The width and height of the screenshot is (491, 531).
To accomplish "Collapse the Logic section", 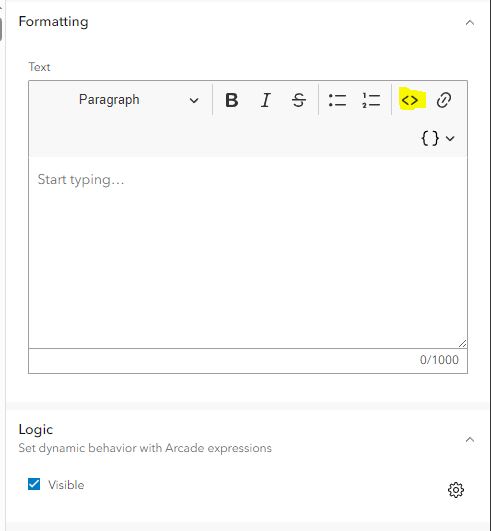I will (469, 440).
